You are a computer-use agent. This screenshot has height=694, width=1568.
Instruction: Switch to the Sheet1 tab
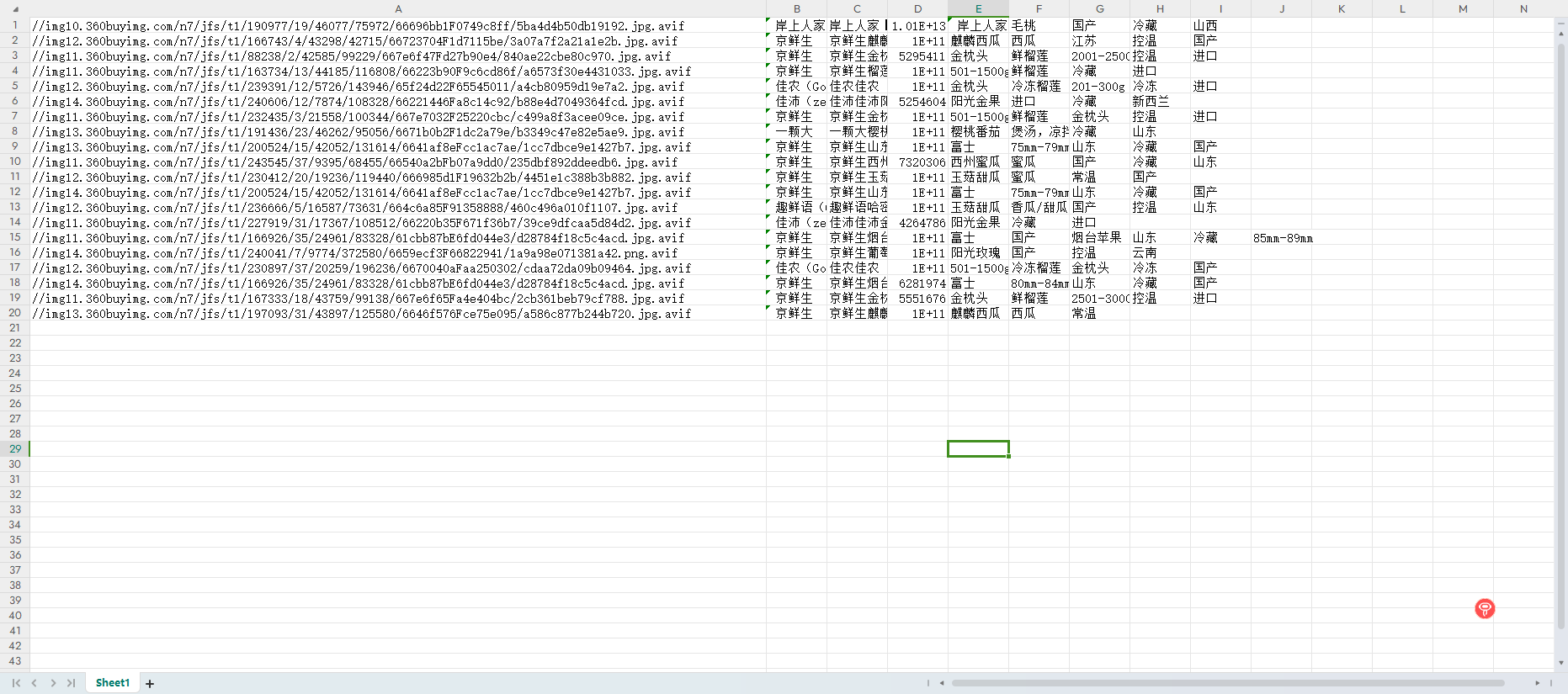(113, 683)
